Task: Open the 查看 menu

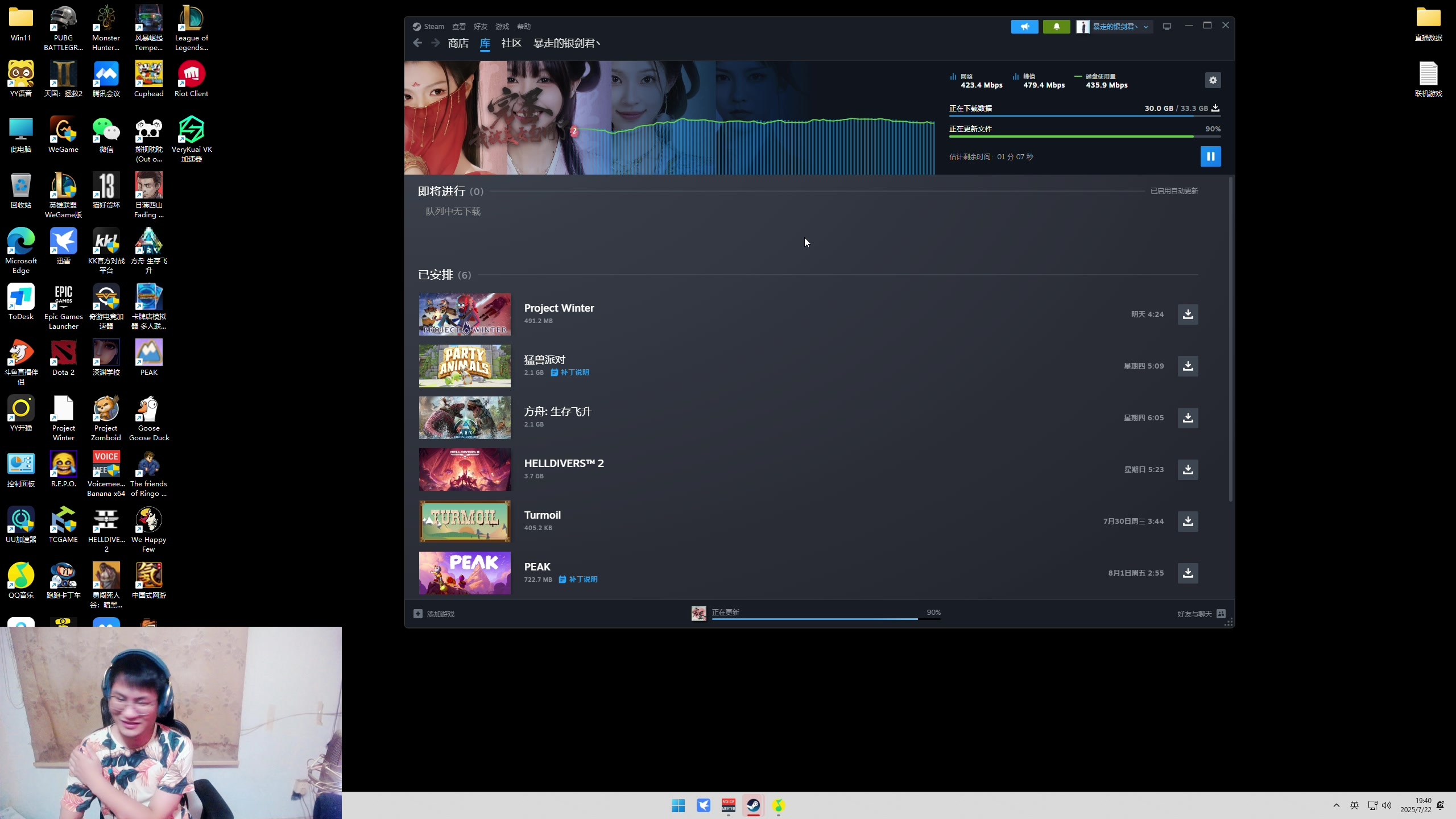Action: [459, 27]
